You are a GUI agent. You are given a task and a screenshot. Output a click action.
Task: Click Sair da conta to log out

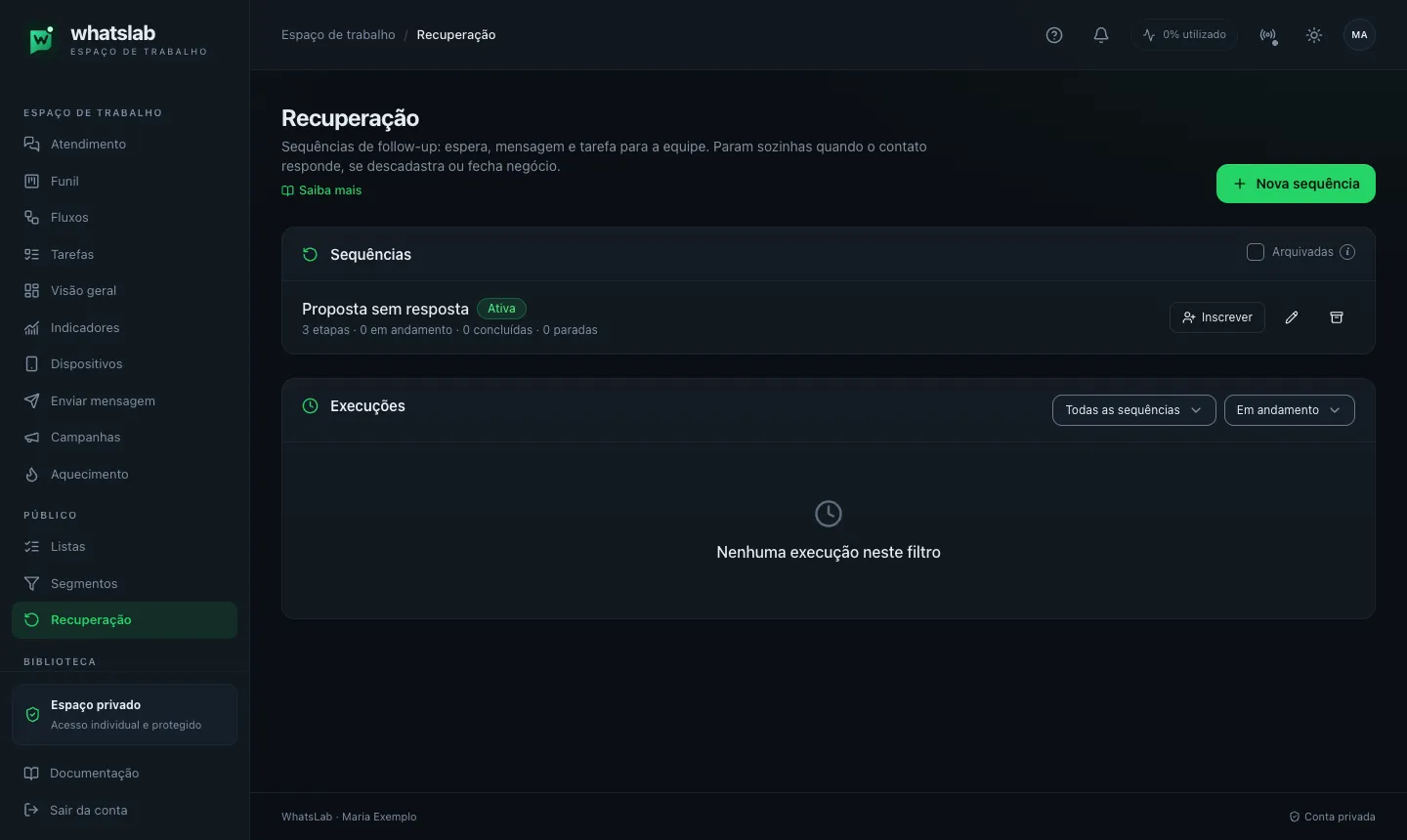coord(124,810)
